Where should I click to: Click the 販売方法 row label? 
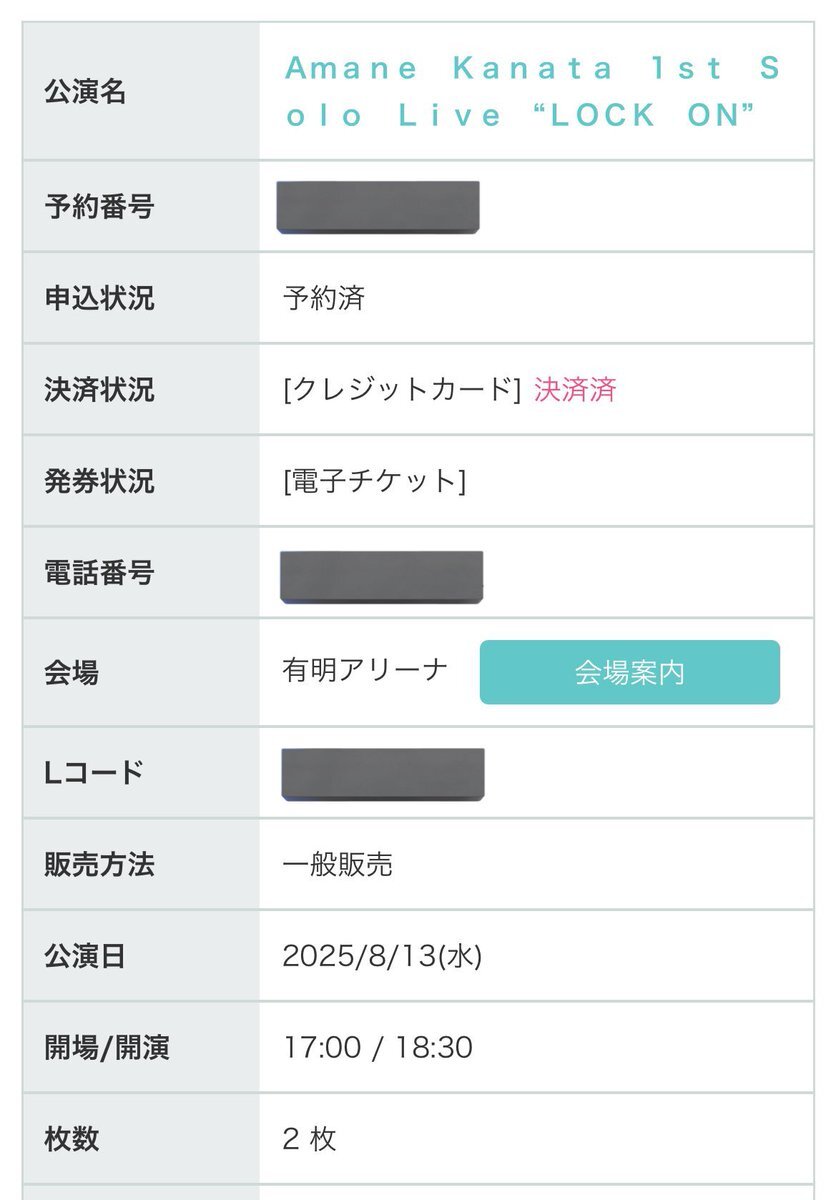[99, 864]
